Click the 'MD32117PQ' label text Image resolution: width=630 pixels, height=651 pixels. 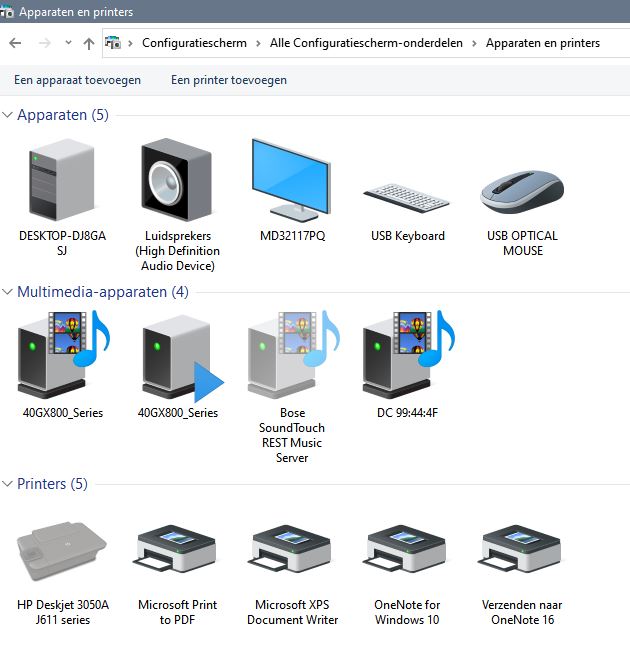click(292, 236)
